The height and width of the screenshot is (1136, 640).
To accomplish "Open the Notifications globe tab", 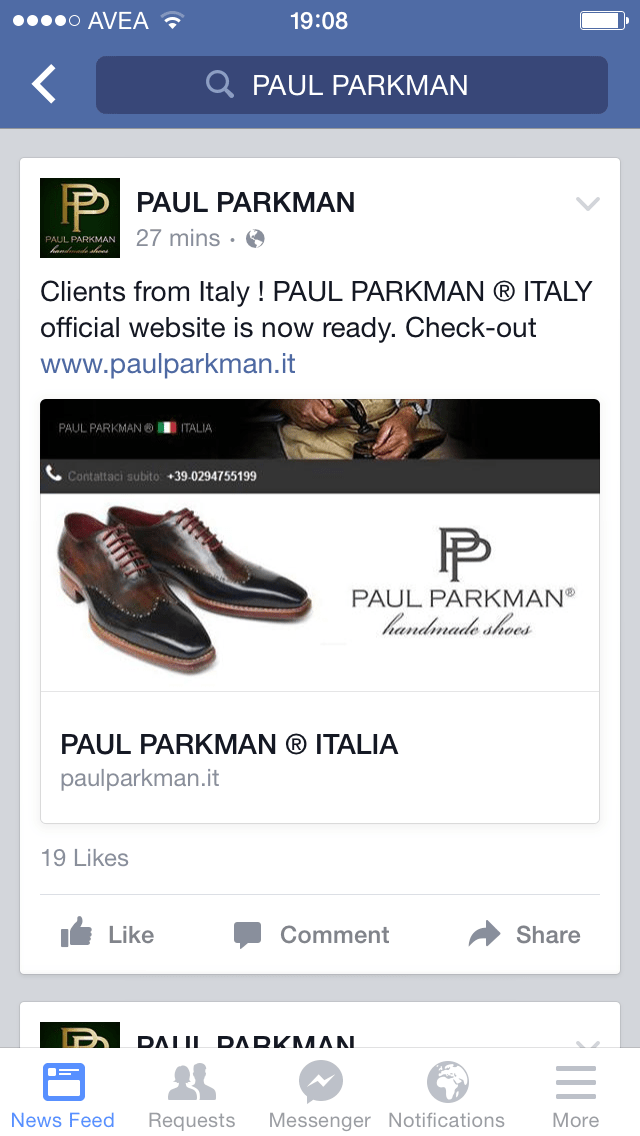I will 446,1094.
